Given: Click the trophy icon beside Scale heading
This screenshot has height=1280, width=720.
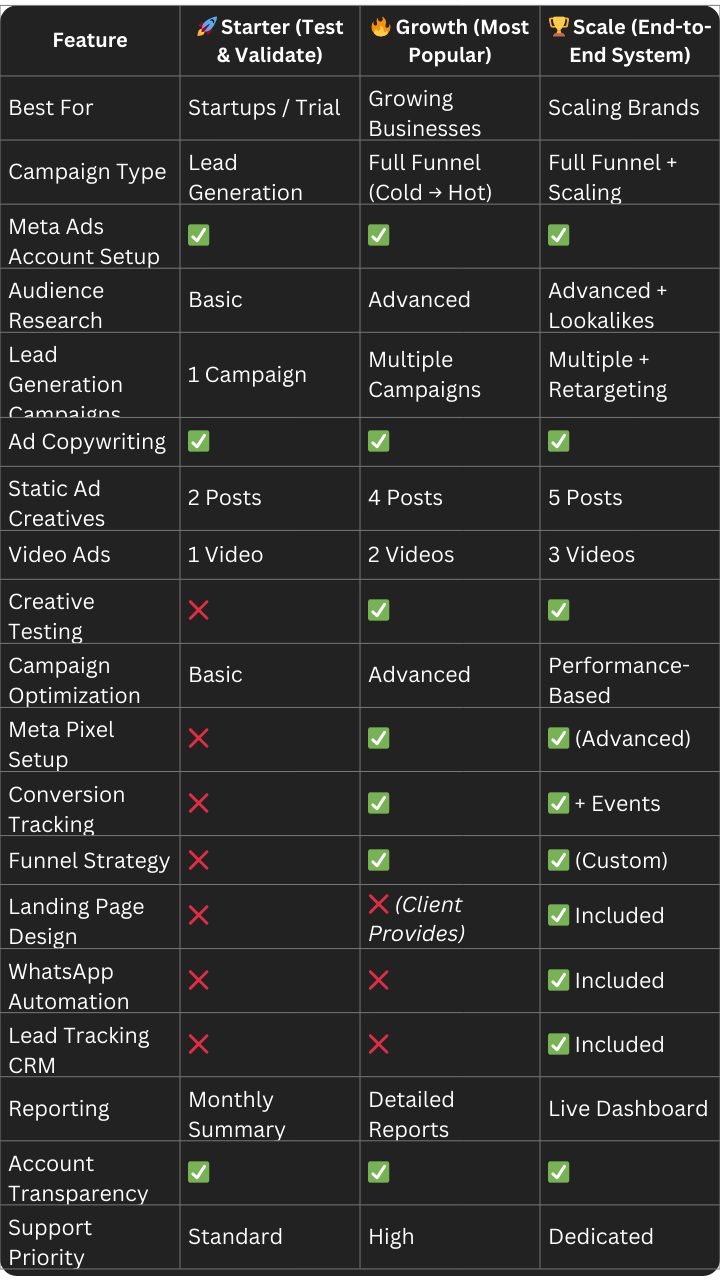Looking at the screenshot, I should [x=559, y=27].
